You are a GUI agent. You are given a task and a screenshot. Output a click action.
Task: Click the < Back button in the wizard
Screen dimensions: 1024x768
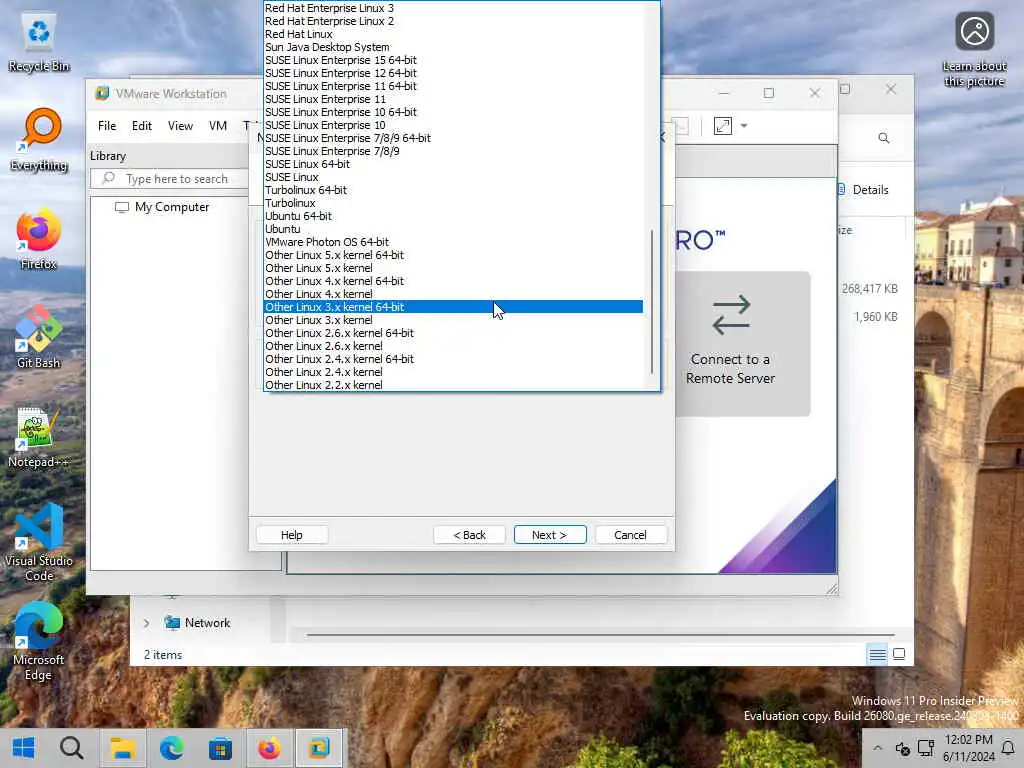(470, 535)
